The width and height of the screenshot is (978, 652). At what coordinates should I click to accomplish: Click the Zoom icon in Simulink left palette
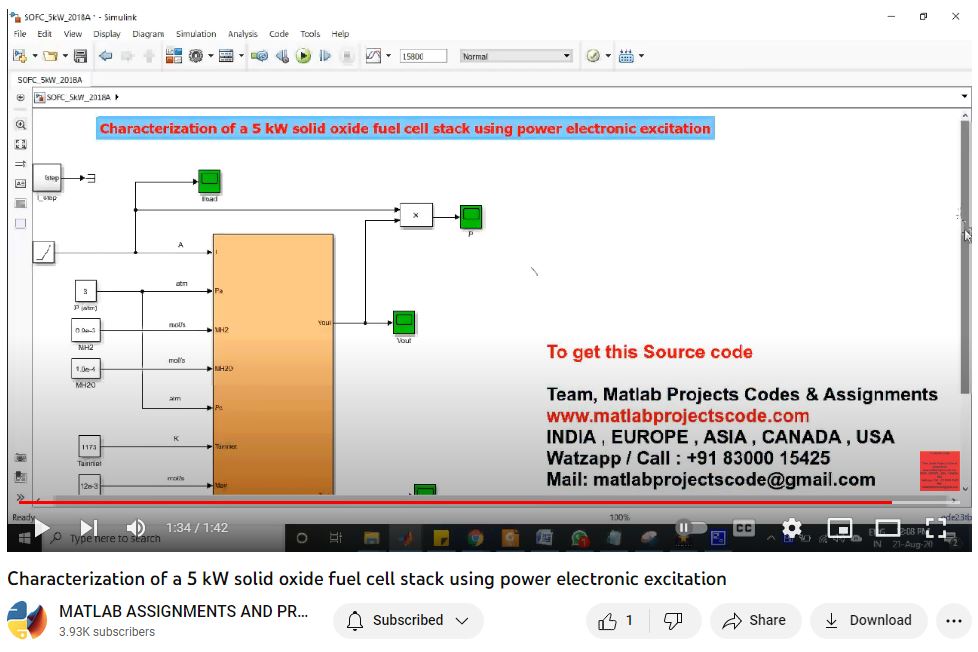pyautogui.click(x=21, y=125)
